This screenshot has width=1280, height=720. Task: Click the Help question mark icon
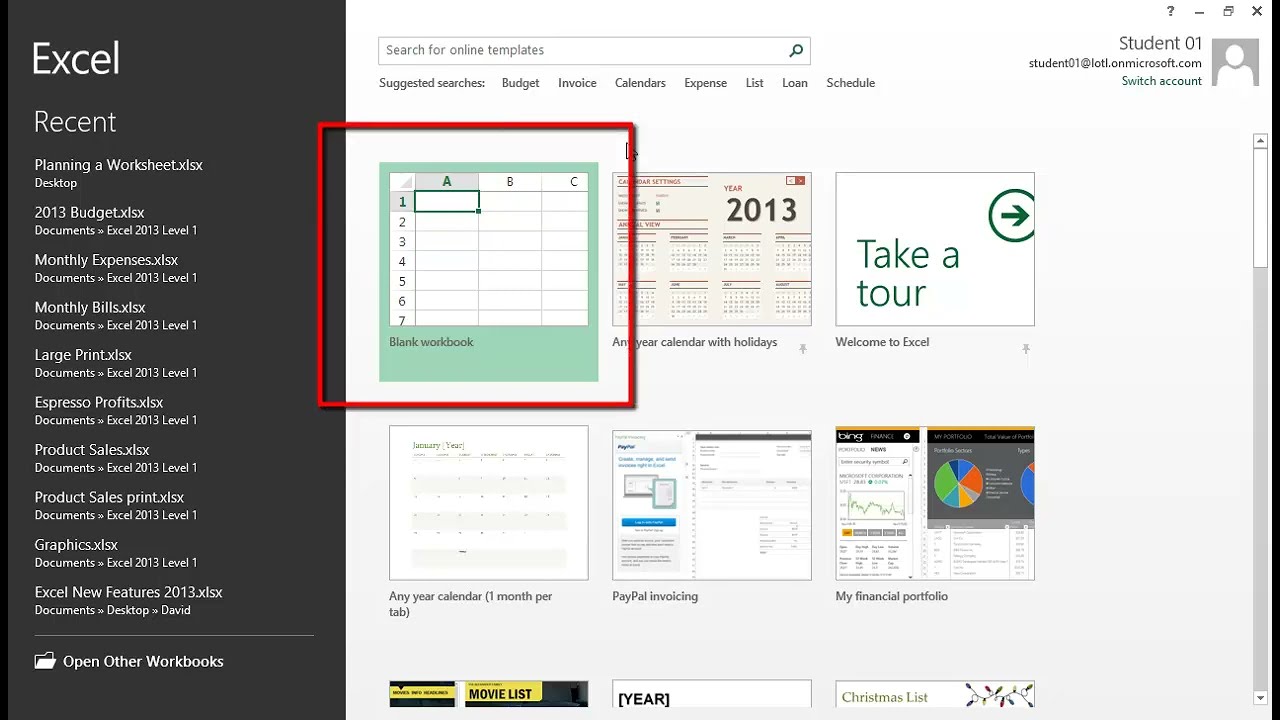click(1171, 11)
